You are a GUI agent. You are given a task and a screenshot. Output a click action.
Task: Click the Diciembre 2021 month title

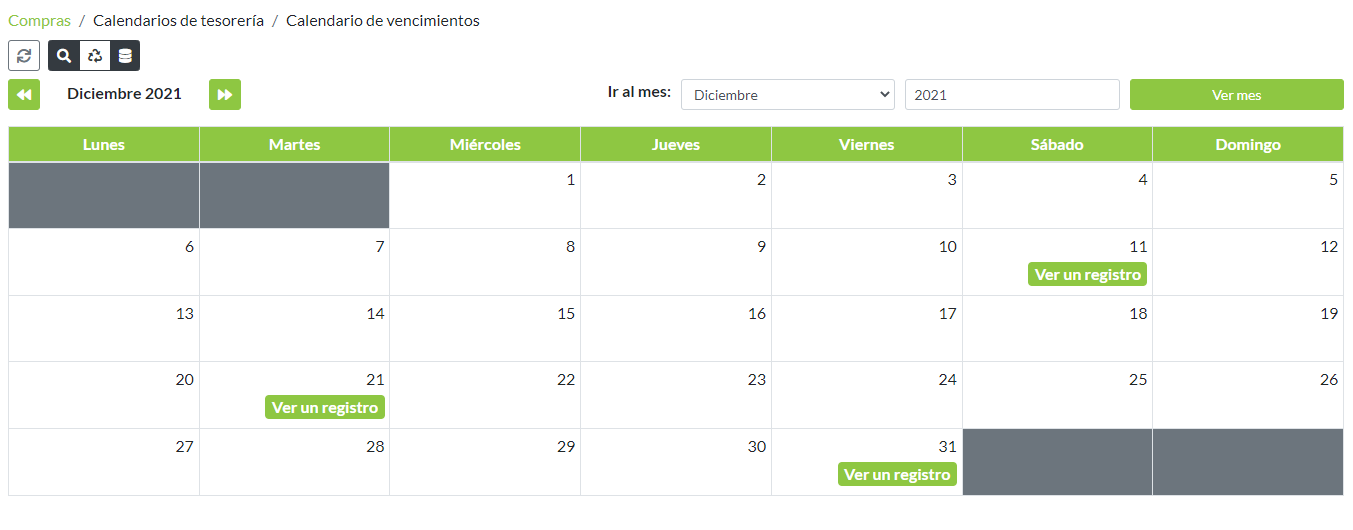point(124,94)
